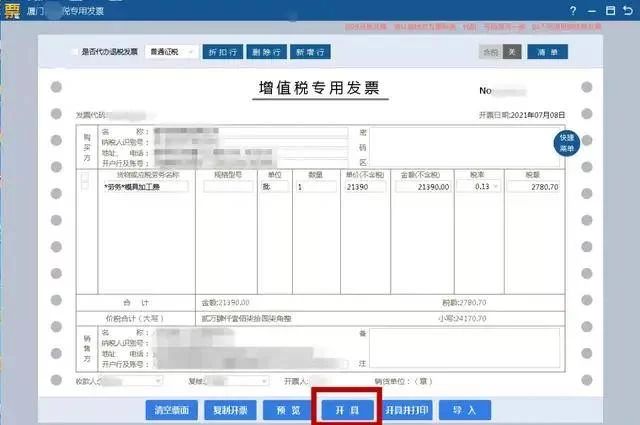Issue the invoice with 开具 button
The width and height of the screenshot is (640, 425).
click(346, 410)
